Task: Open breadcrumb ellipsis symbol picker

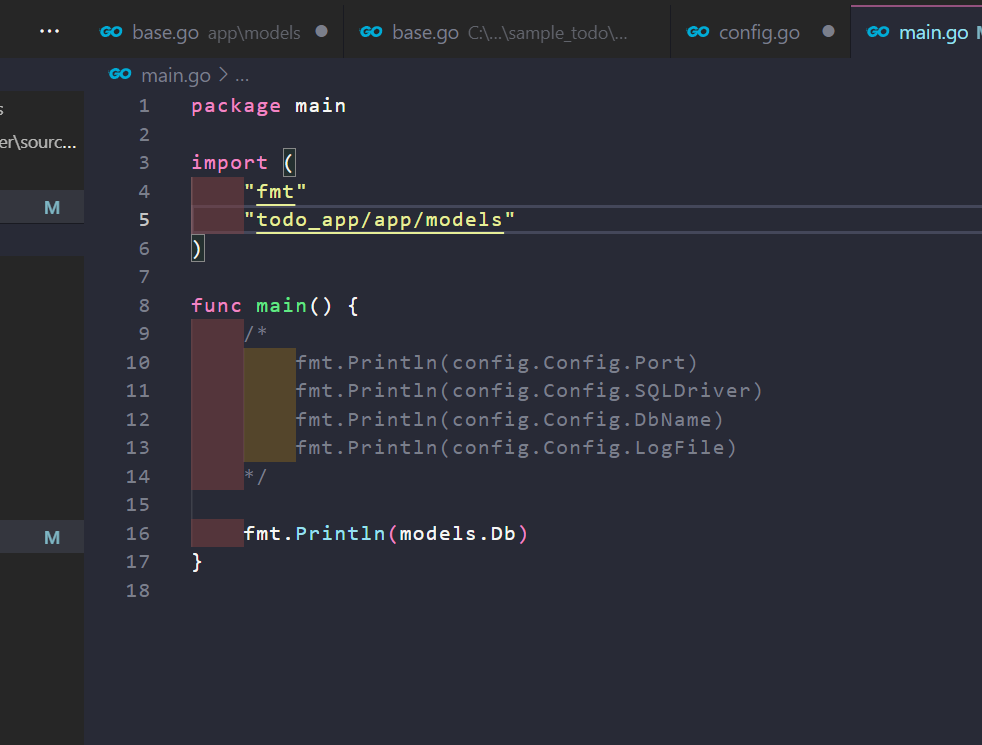Action: pos(241,75)
